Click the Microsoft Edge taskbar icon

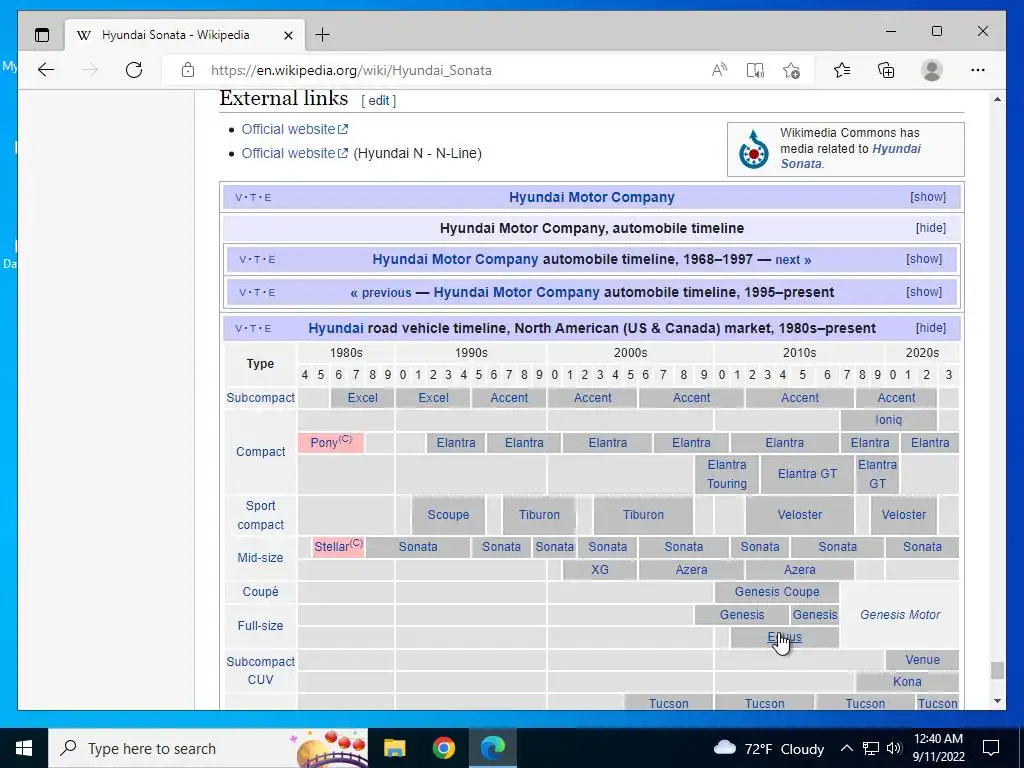pos(492,748)
